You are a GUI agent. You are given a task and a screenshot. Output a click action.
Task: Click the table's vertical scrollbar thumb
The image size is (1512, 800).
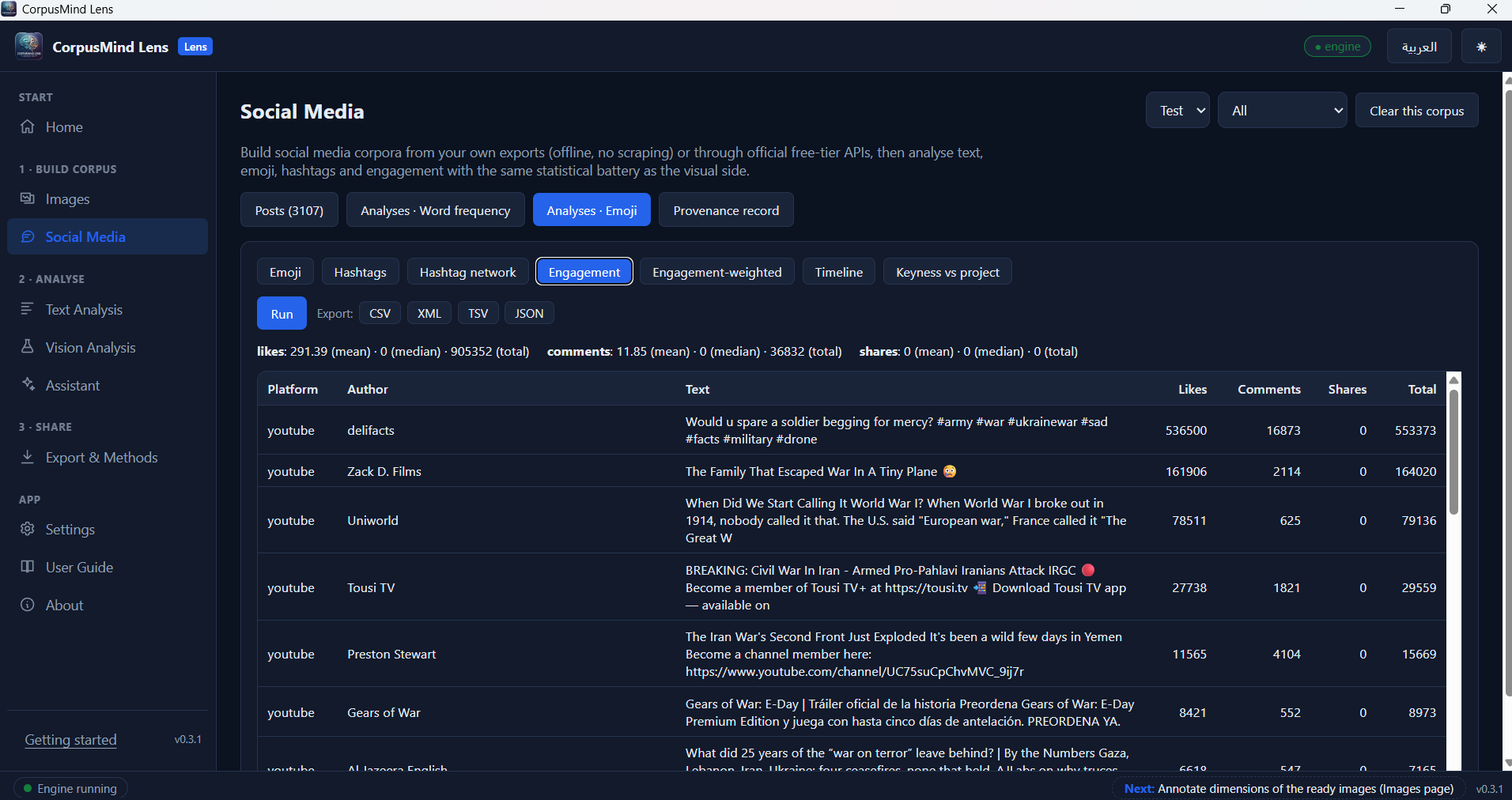(x=1453, y=451)
